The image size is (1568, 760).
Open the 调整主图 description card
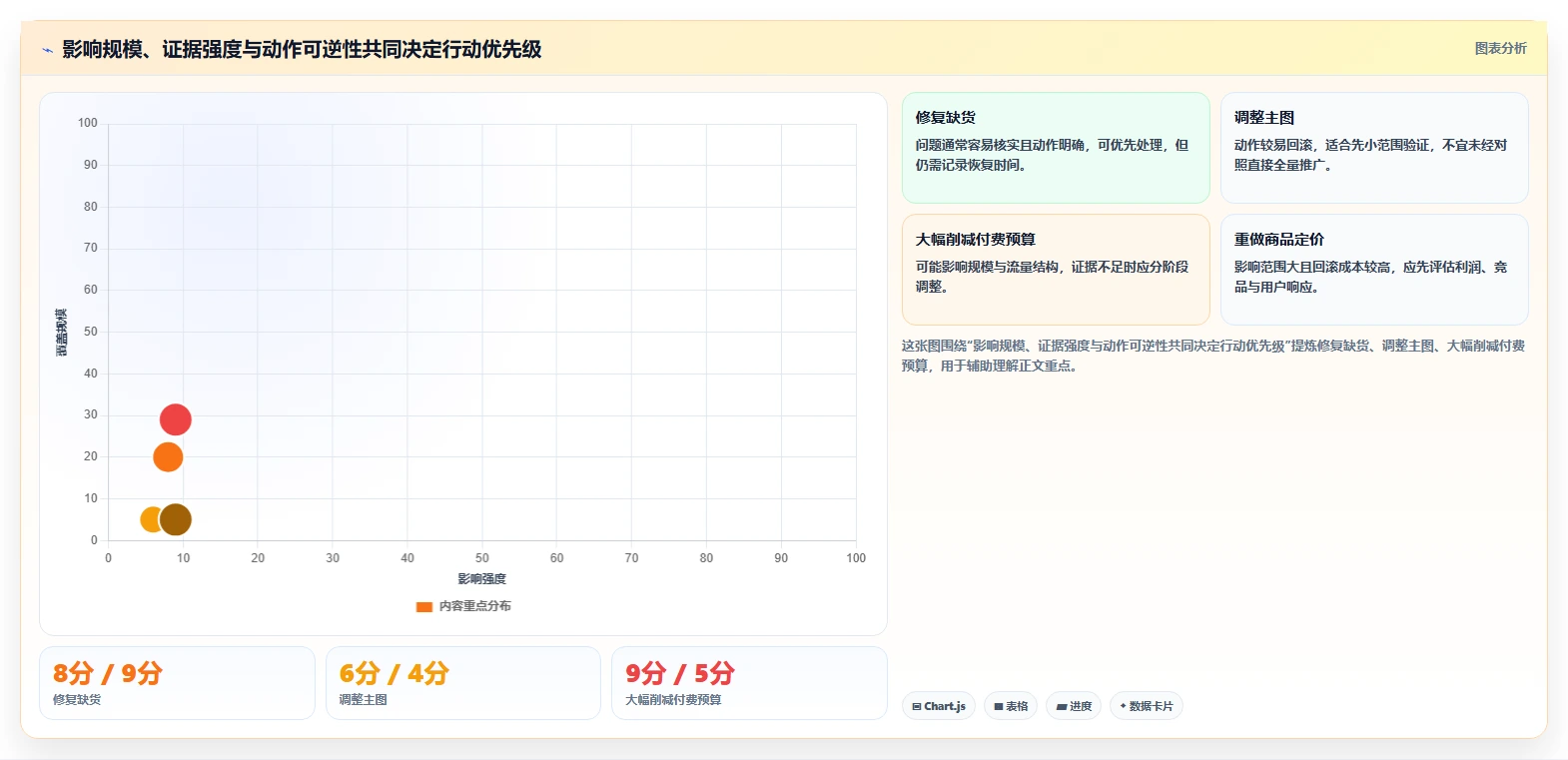coord(1374,148)
